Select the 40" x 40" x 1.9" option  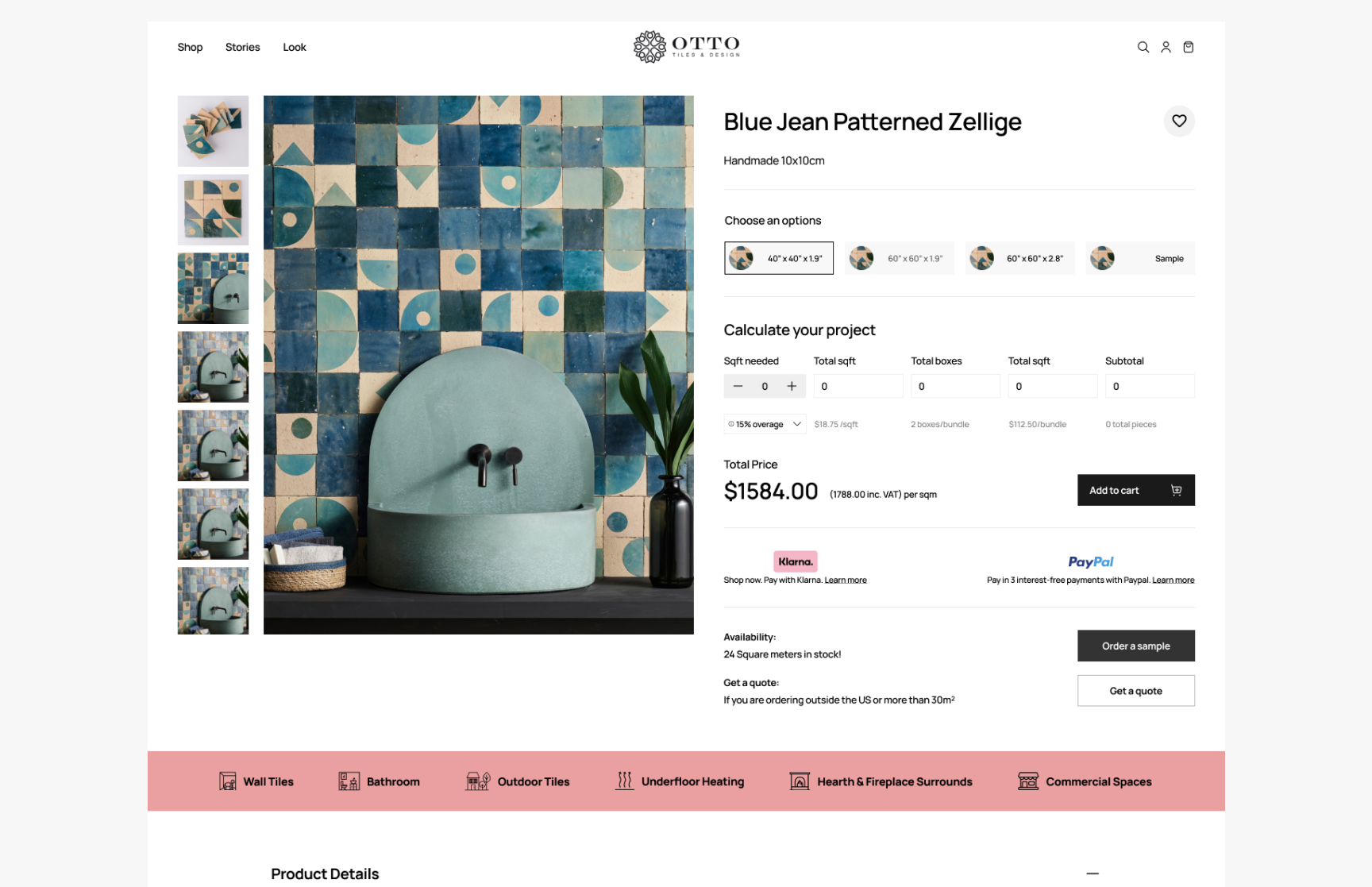pyautogui.click(x=779, y=259)
